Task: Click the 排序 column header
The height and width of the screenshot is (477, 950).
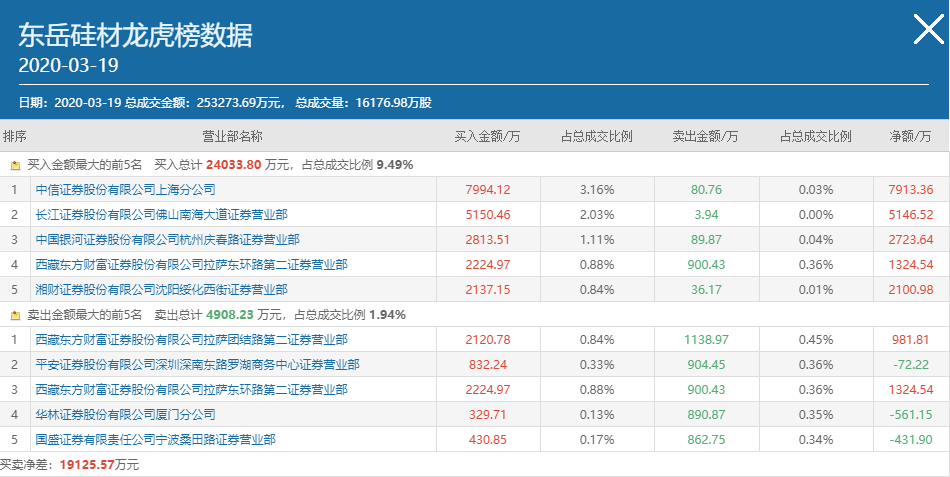Action: [15, 136]
